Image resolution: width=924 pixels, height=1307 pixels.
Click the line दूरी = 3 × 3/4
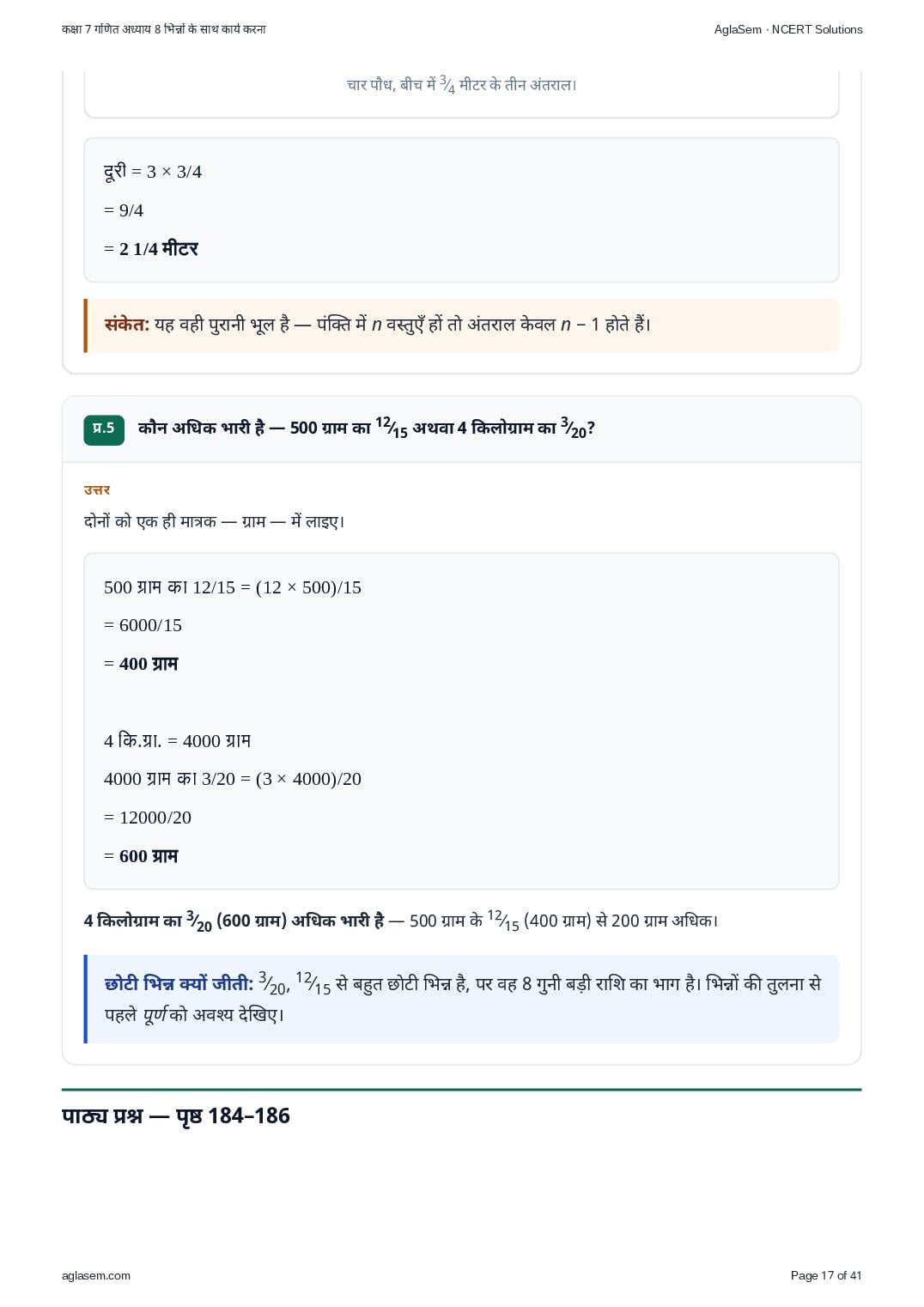point(153,172)
